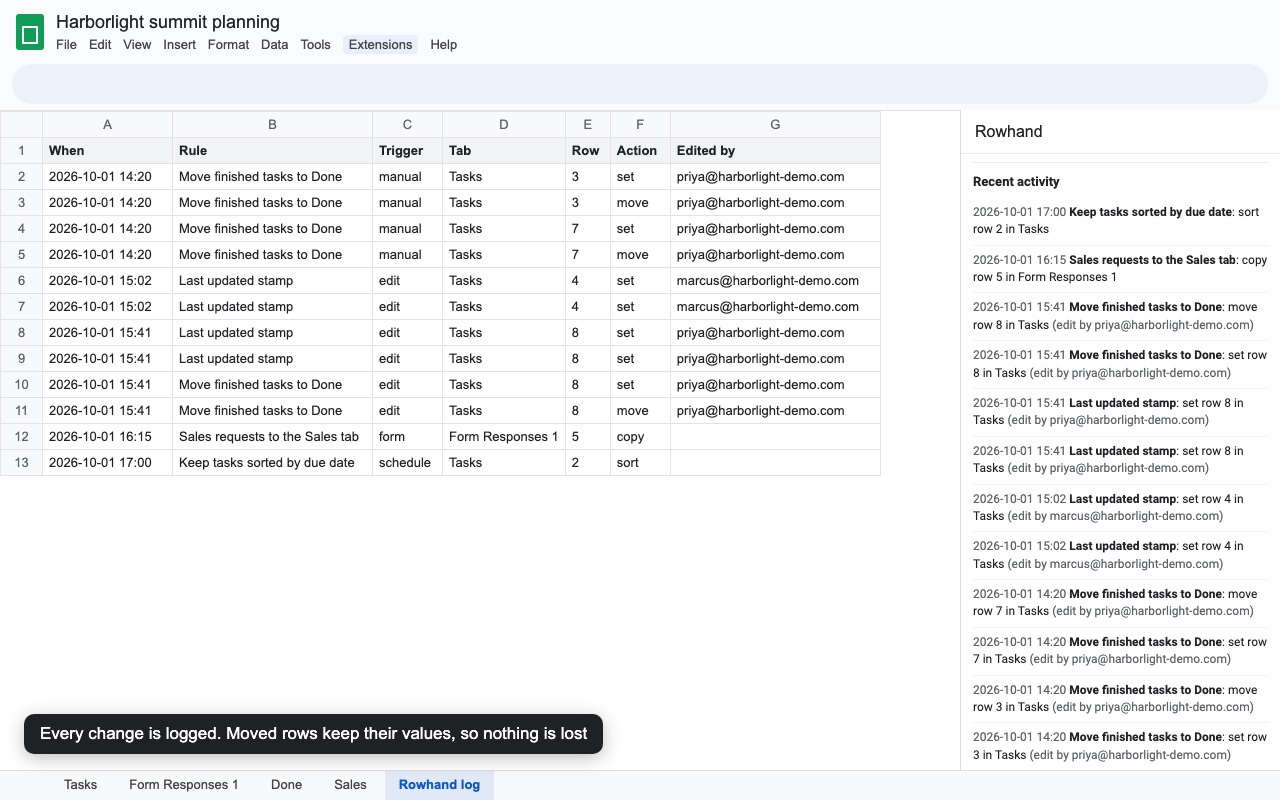The image size is (1280, 800).
Task: Click the "schedule" trigger cell
Action: pyautogui.click(x=407, y=463)
